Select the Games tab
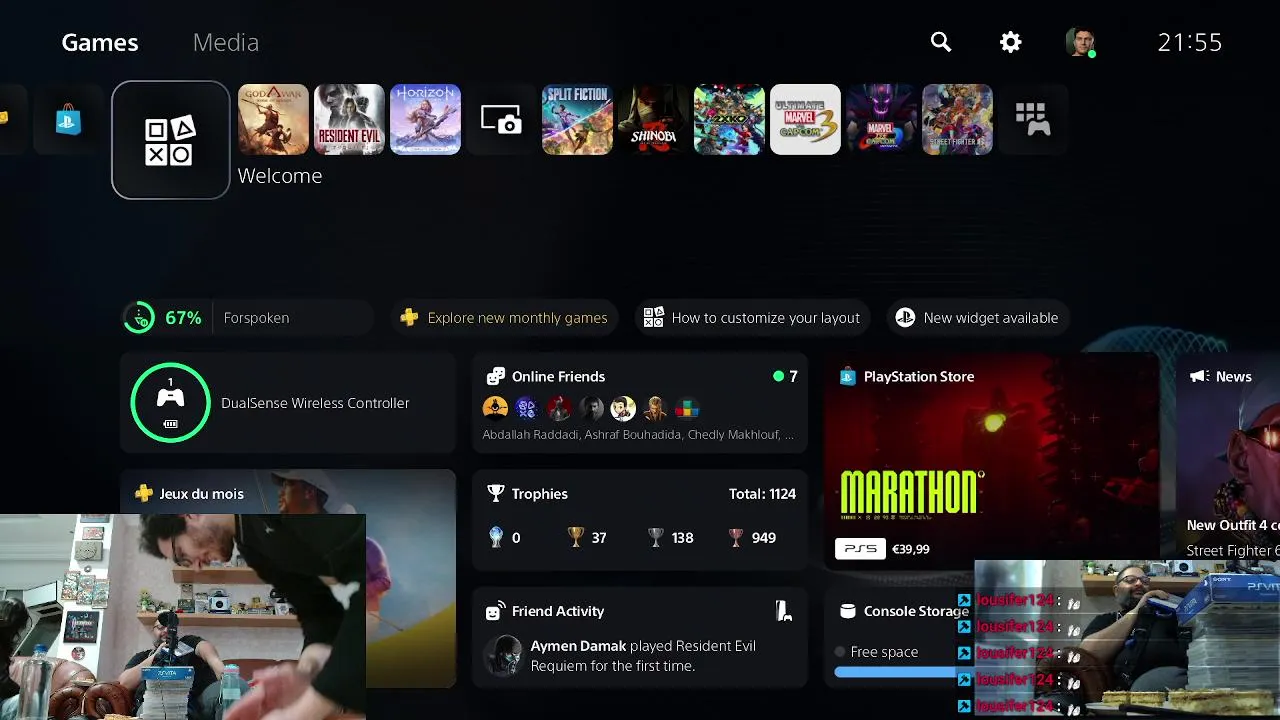 100,42
